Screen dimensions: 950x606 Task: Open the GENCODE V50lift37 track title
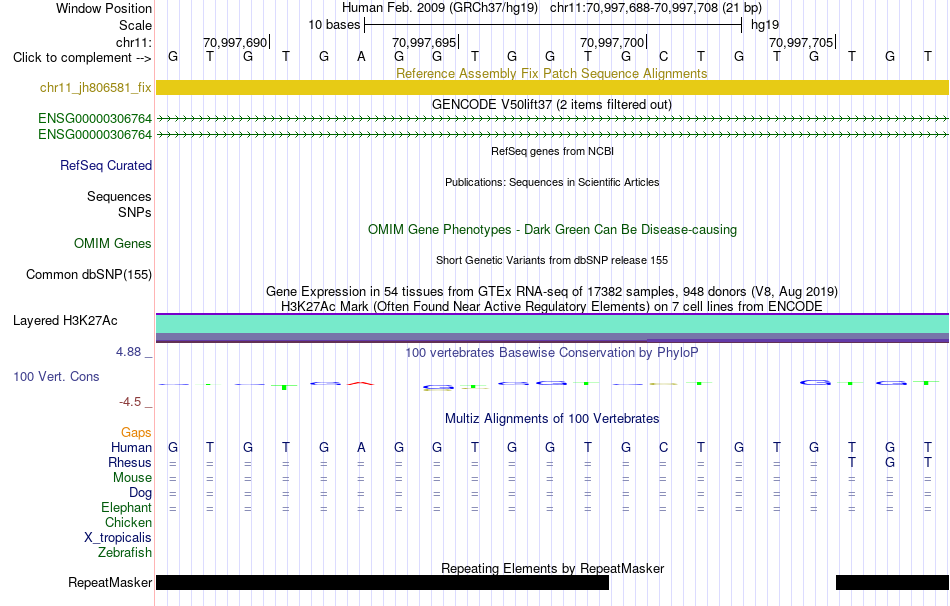[552, 104]
